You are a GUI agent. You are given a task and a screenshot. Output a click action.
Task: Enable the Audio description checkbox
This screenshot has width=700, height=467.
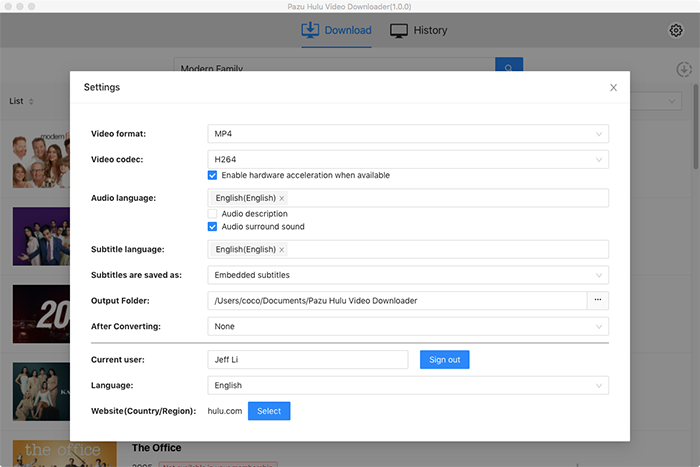coord(212,213)
